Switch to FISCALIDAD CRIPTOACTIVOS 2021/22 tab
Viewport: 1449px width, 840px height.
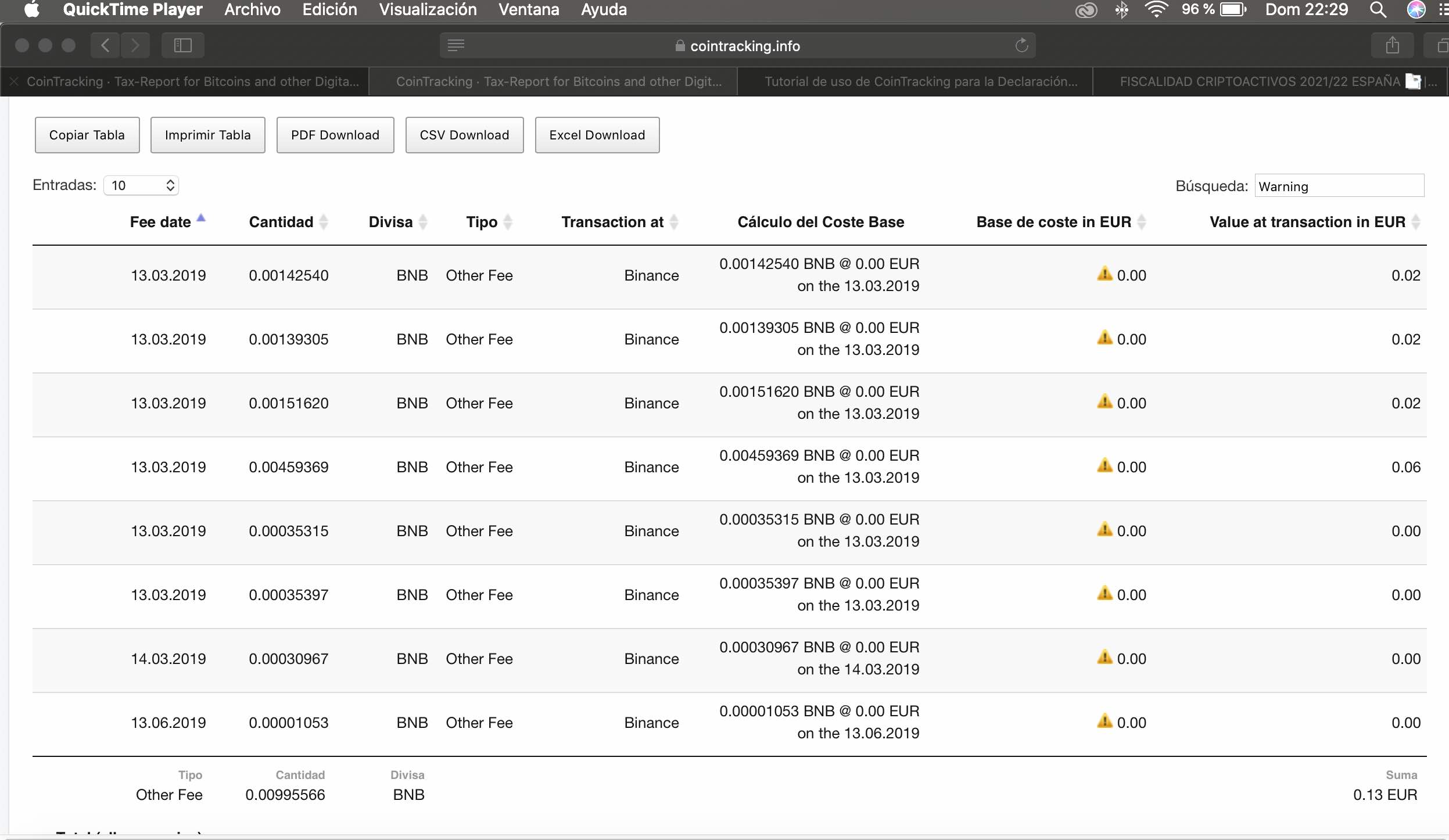pyautogui.click(x=1270, y=81)
